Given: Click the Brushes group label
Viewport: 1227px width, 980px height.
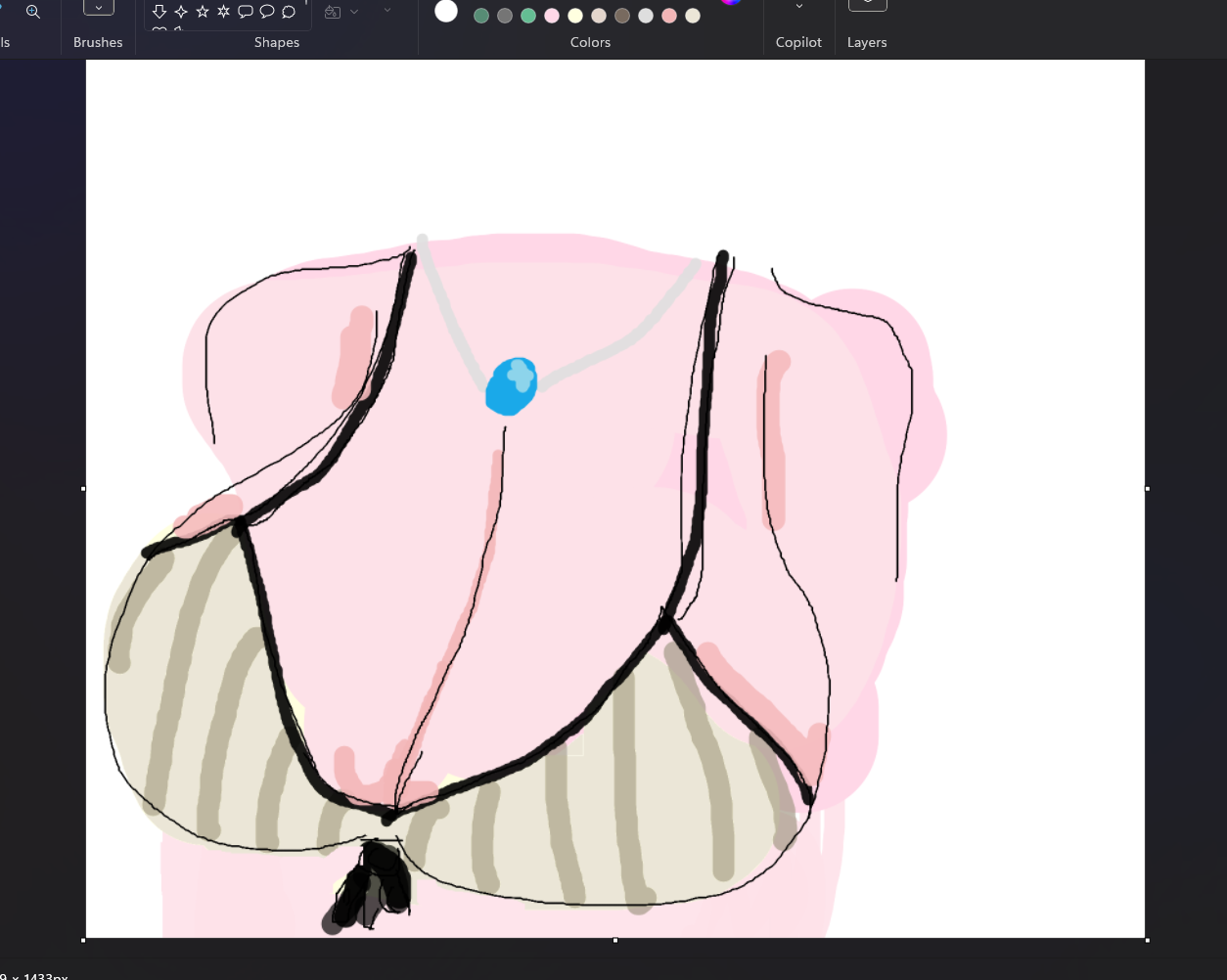Looking at the screenshot, I should pyautogui.click(x=98, y=42).
